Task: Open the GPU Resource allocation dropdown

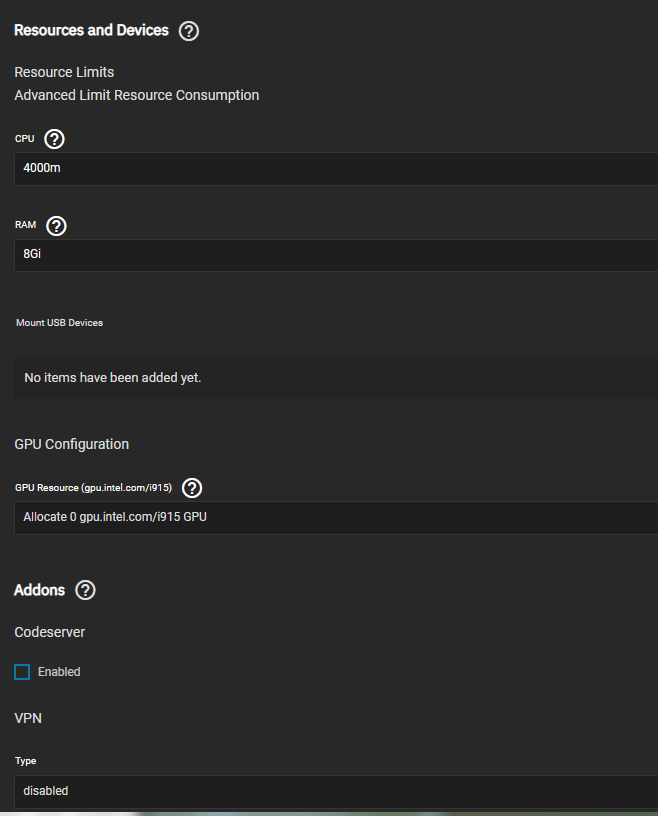Action: click(x=336, y=518)
